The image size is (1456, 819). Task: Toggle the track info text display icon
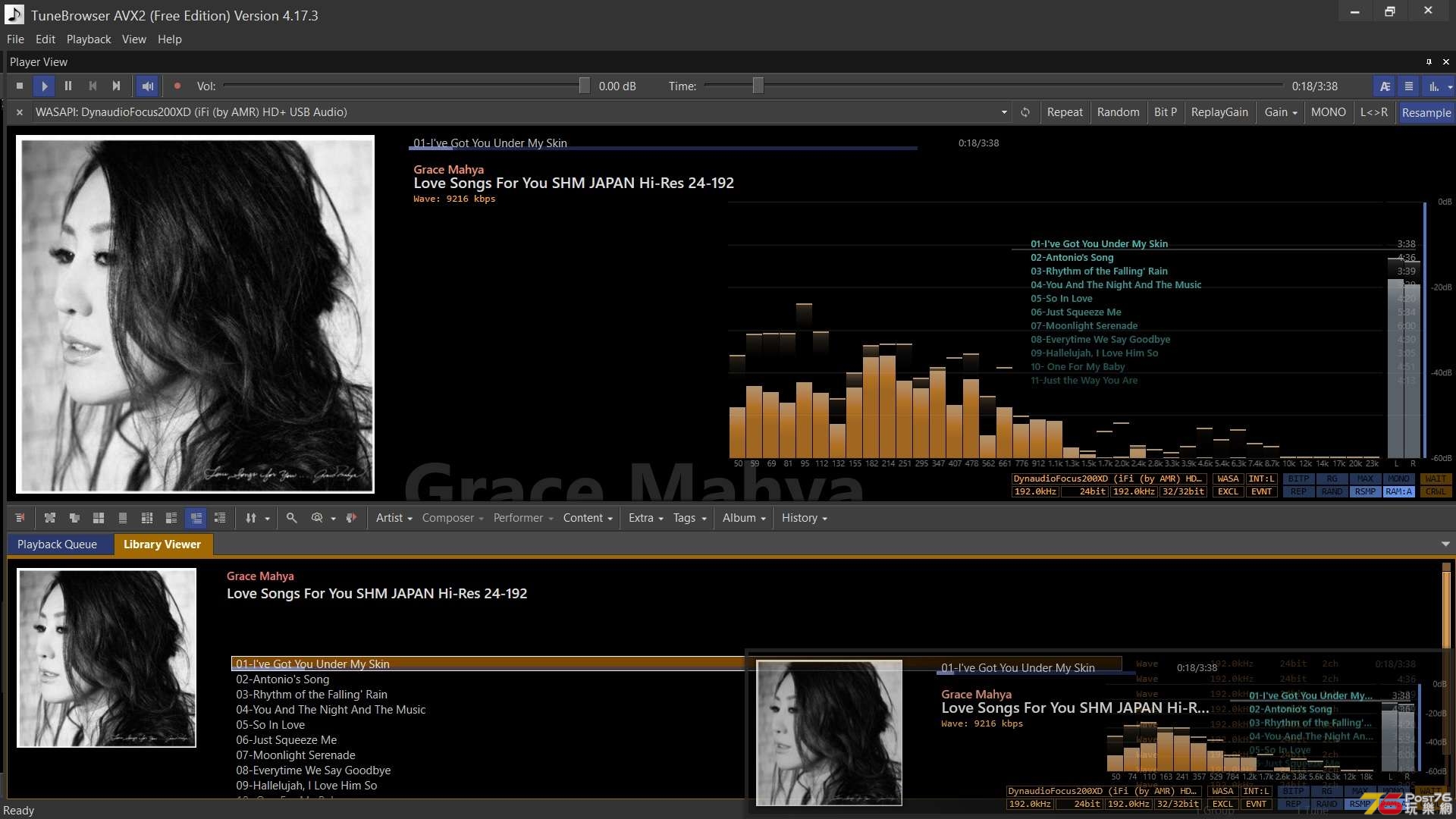(1385, 86)
